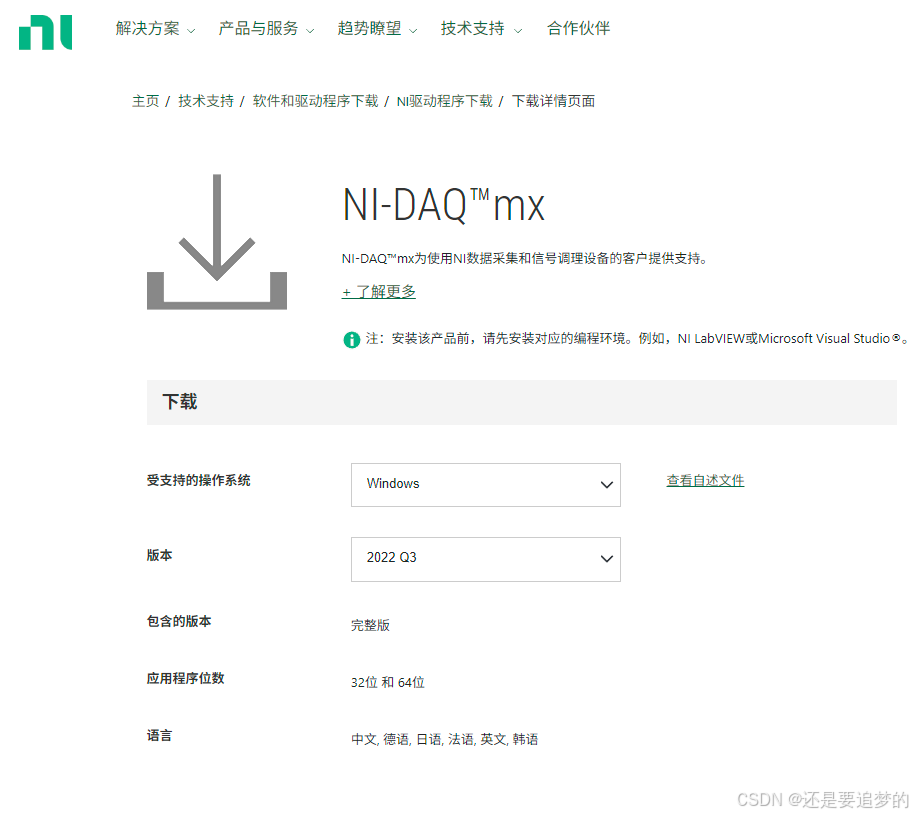Screen dimensions: 913x815
Task: Click the 包含的版本 label
Action: coord(179,621)
